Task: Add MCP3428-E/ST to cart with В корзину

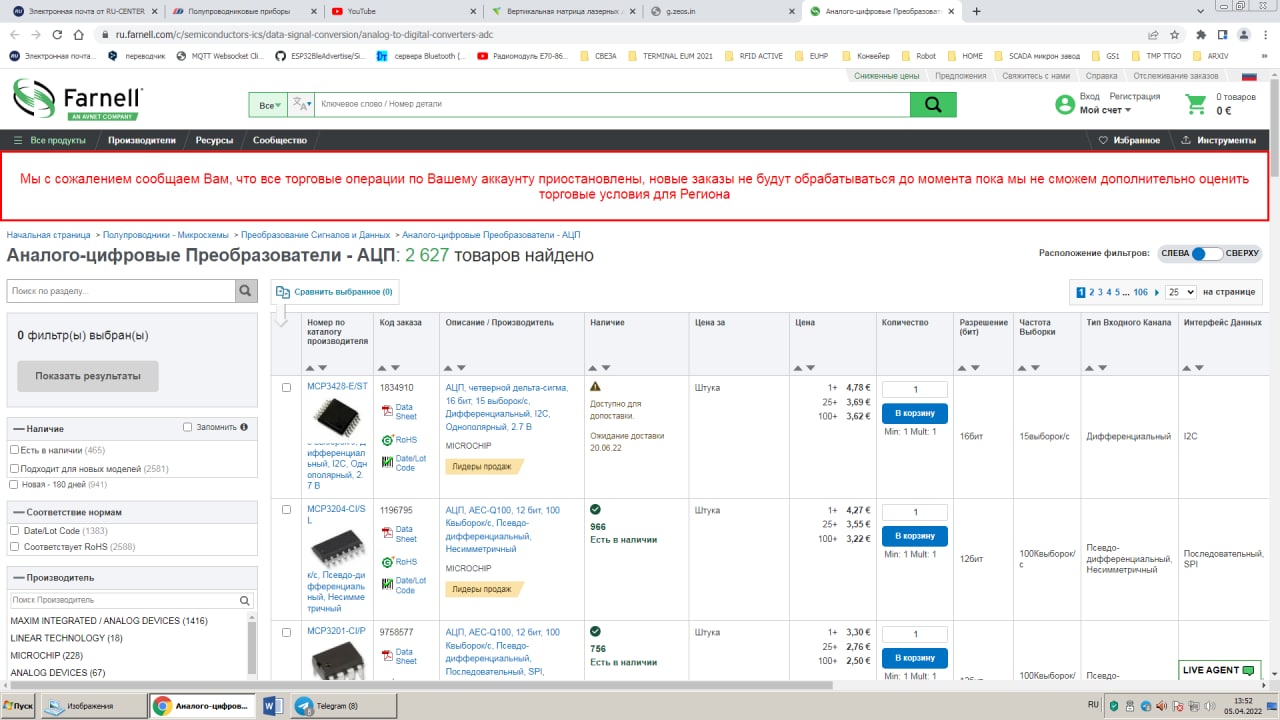Action: point(915,413)
